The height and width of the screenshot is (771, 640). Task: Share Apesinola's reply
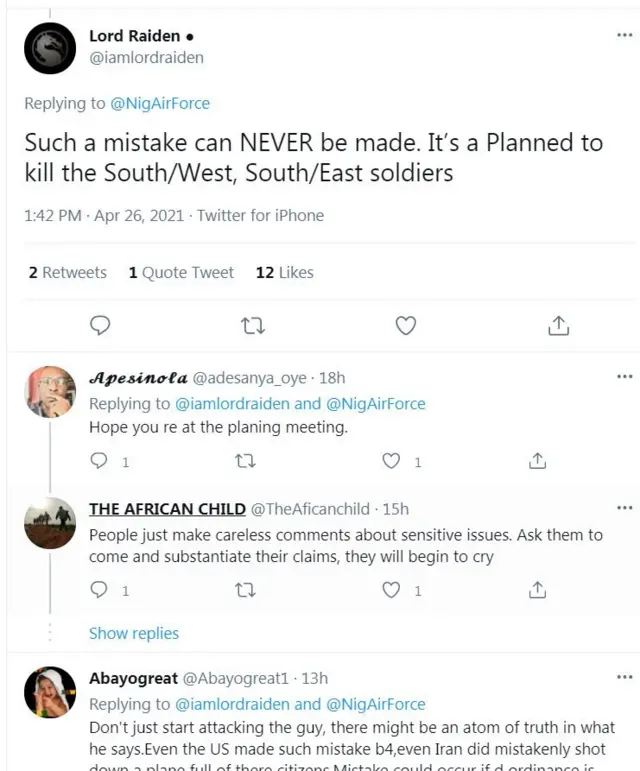(x=537, y=461)
